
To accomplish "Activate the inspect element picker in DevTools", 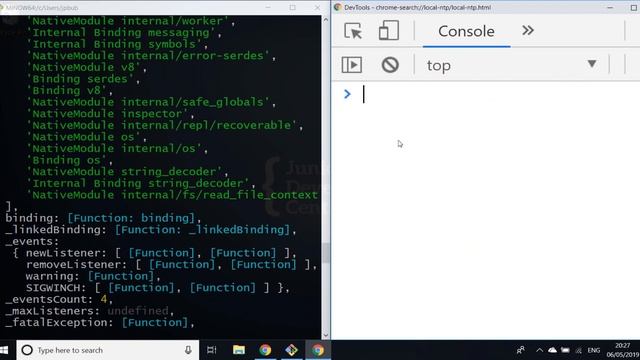I will click(x=353, y=31).
